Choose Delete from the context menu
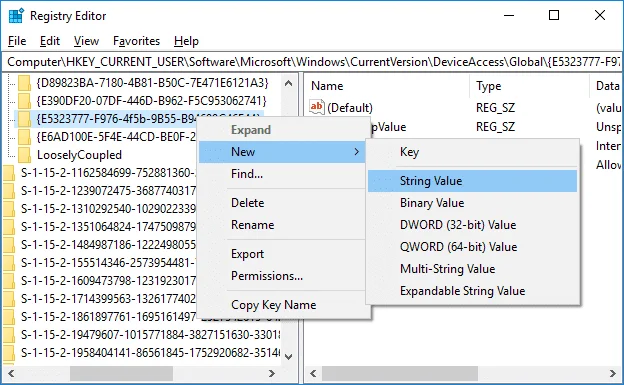 tap(282, 203)
